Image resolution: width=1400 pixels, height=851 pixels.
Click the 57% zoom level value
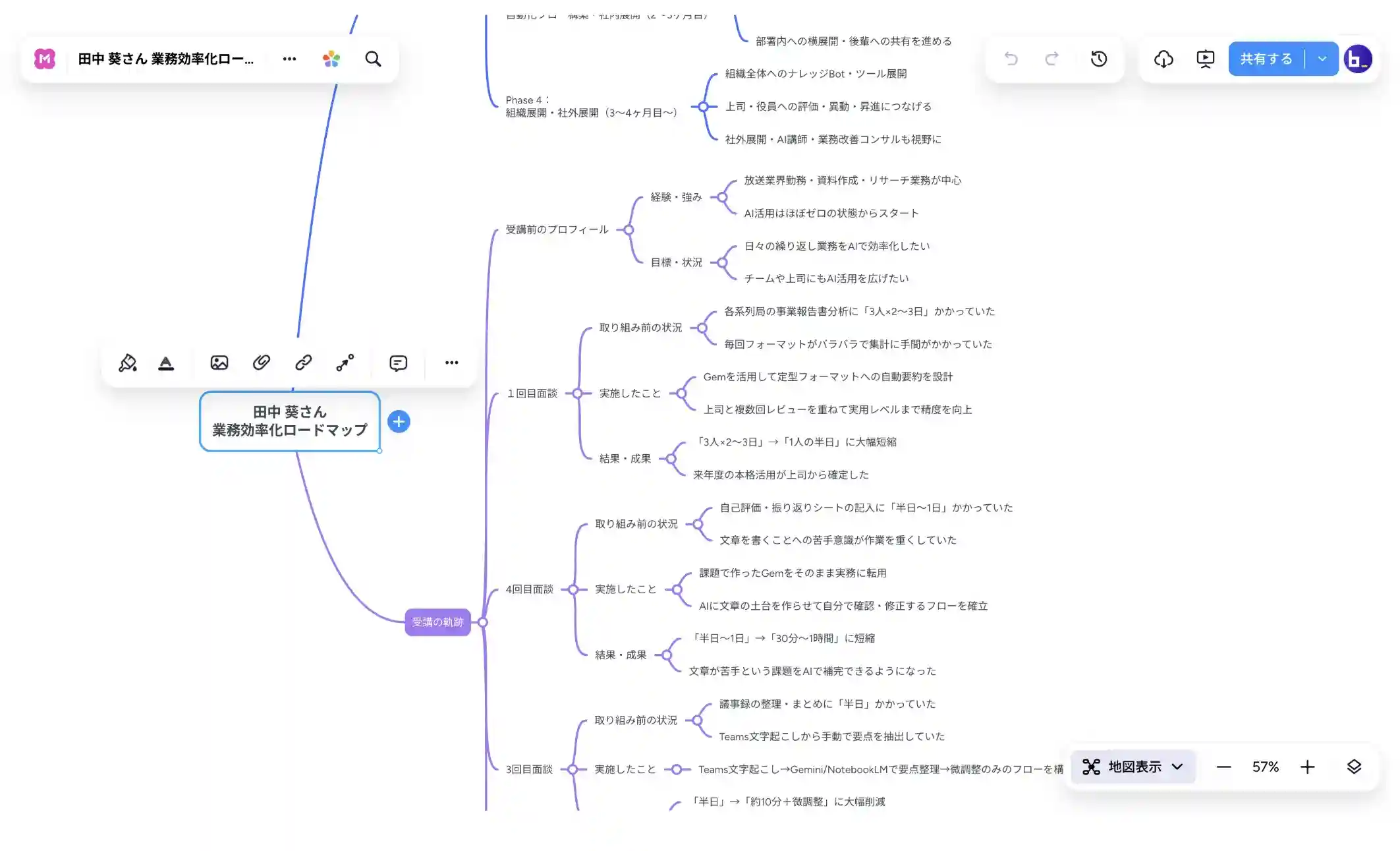1266,767
